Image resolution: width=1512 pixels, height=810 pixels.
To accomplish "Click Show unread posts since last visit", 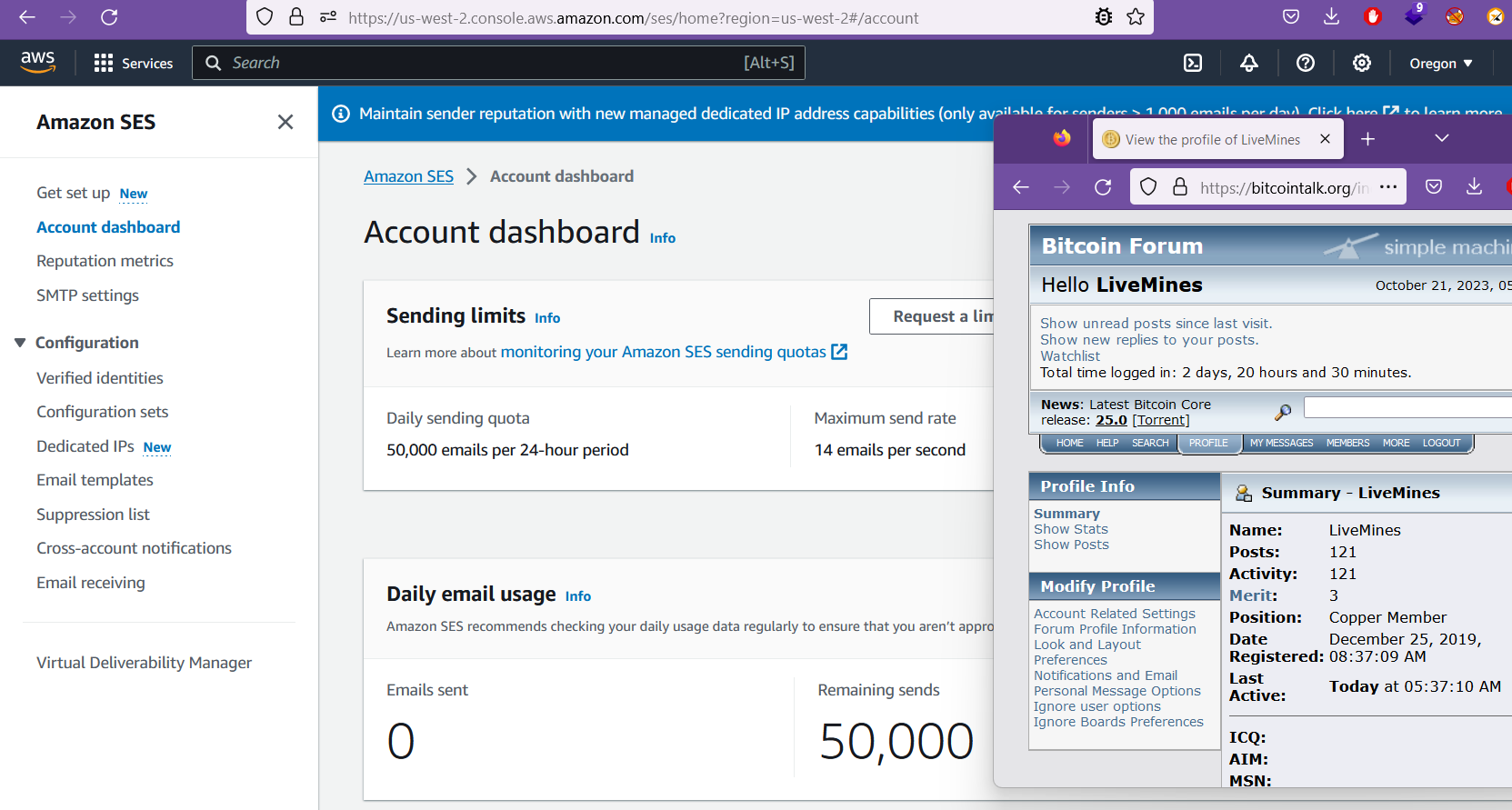I will [1157, 324].
